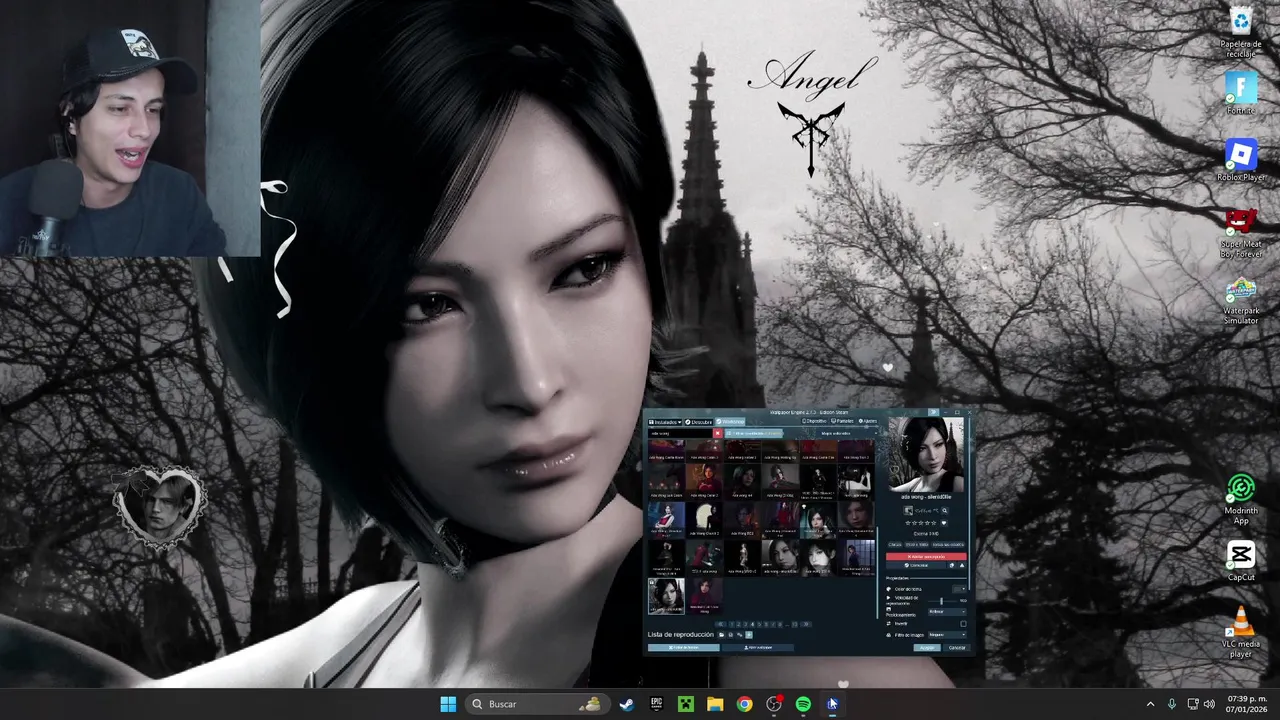Click the Wallpaper Engine taskbar icon

833,704
